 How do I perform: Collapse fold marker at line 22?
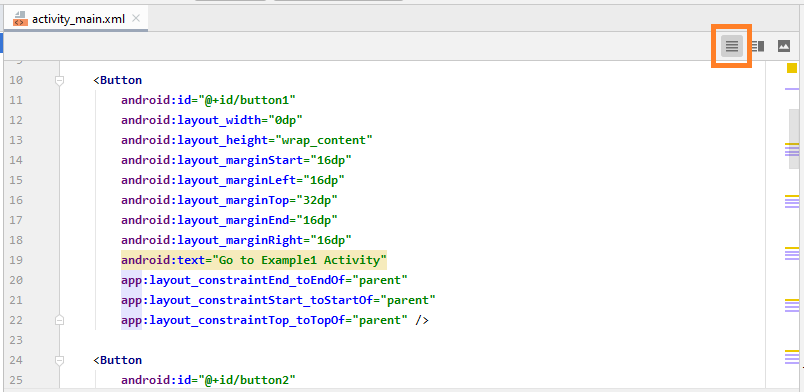(x=59, y=320)
